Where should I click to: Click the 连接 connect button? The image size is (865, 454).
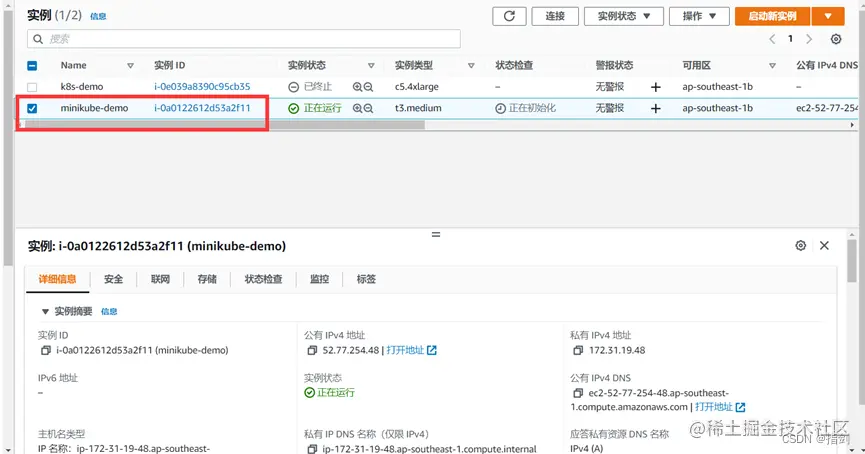(x=555, y=17)
